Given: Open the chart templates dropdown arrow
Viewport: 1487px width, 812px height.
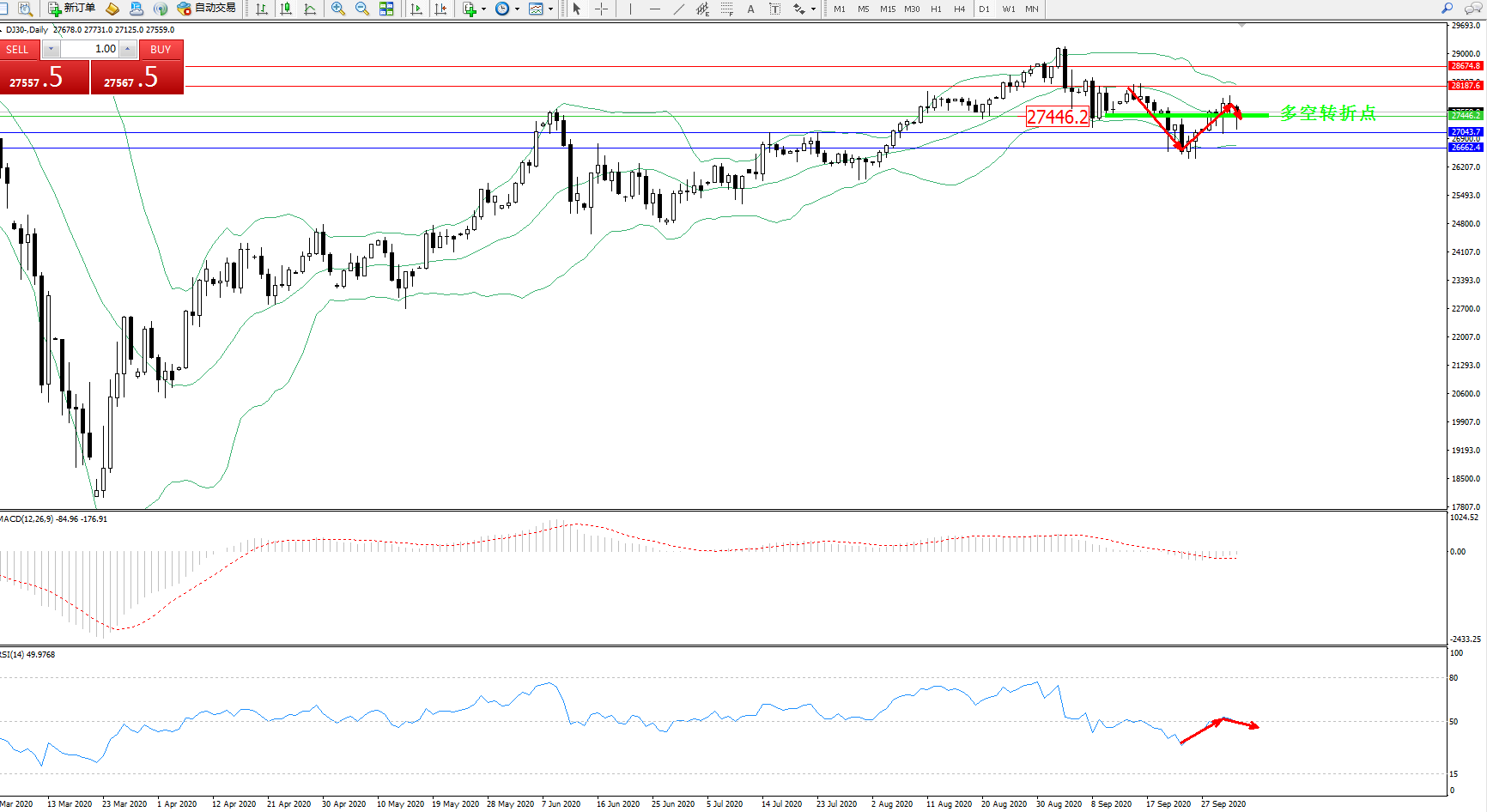Looking at the screenshot, I should 550,9.
